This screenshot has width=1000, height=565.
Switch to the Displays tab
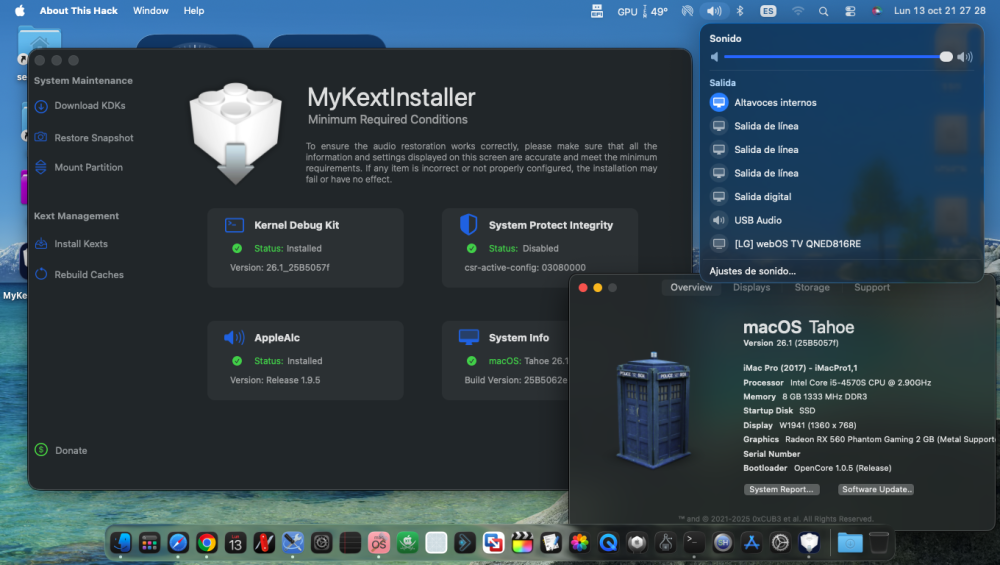(x=751, y=288)
